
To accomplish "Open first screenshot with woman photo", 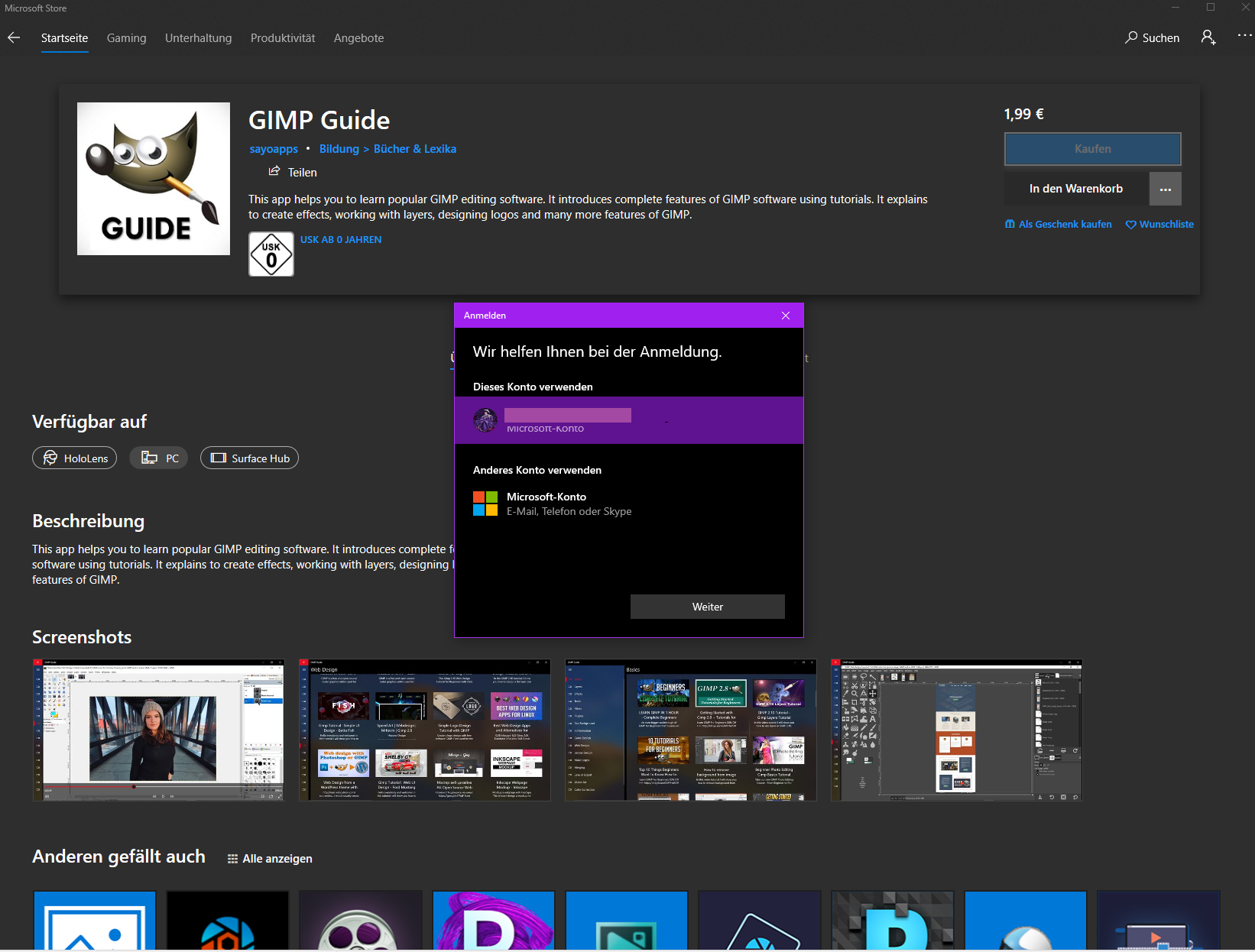I will click(x=158, y=730).
